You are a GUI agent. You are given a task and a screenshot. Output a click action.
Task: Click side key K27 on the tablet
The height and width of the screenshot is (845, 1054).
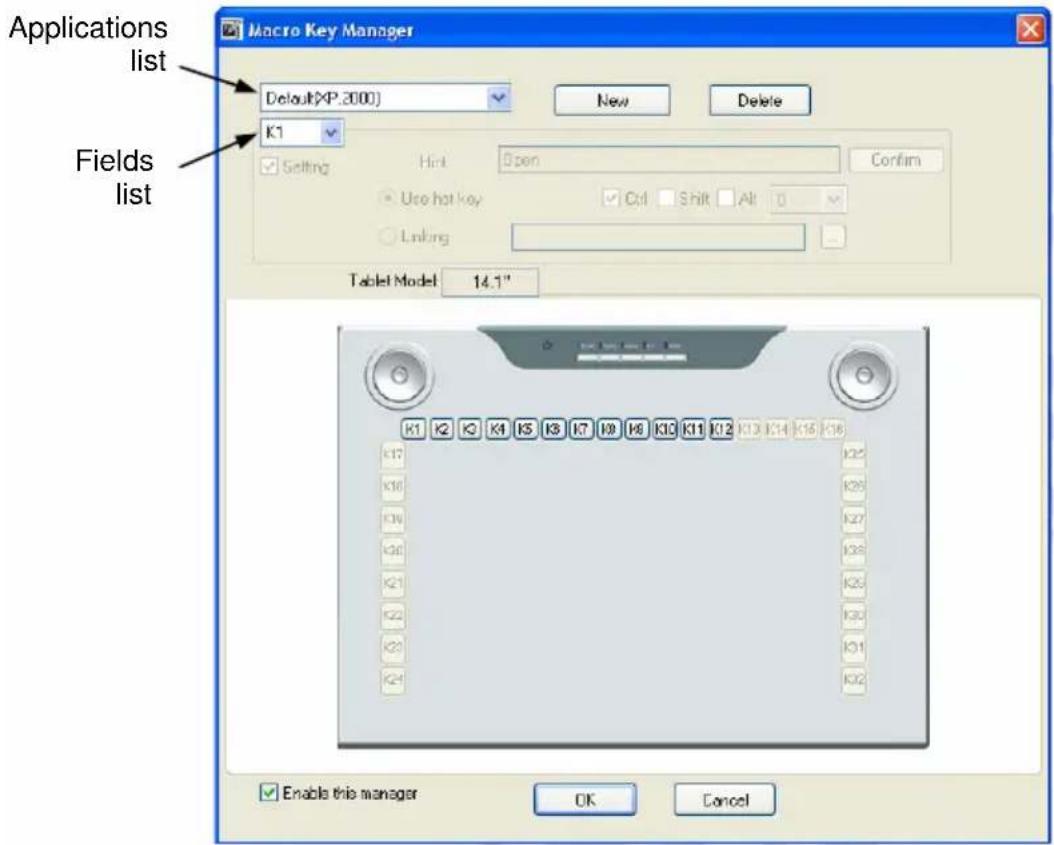pos(854,518)
